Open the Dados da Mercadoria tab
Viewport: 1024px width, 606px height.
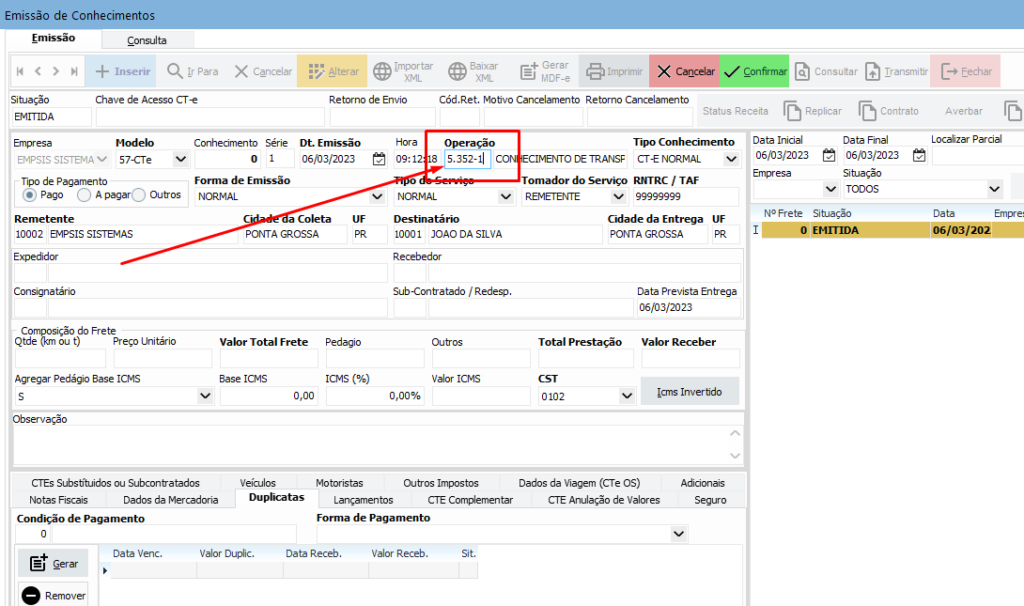170,500
